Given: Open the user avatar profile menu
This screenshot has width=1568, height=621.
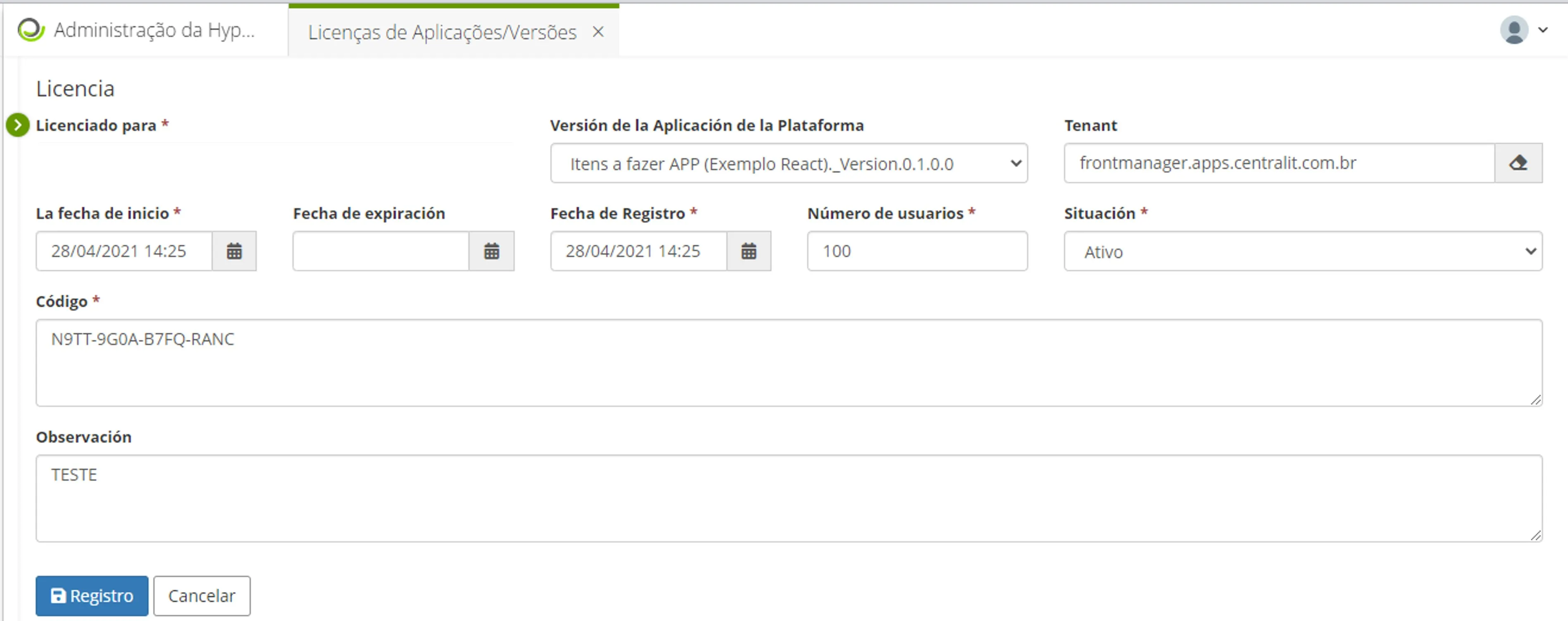Looking at the screenshot, I should [x=1514, y=30].
